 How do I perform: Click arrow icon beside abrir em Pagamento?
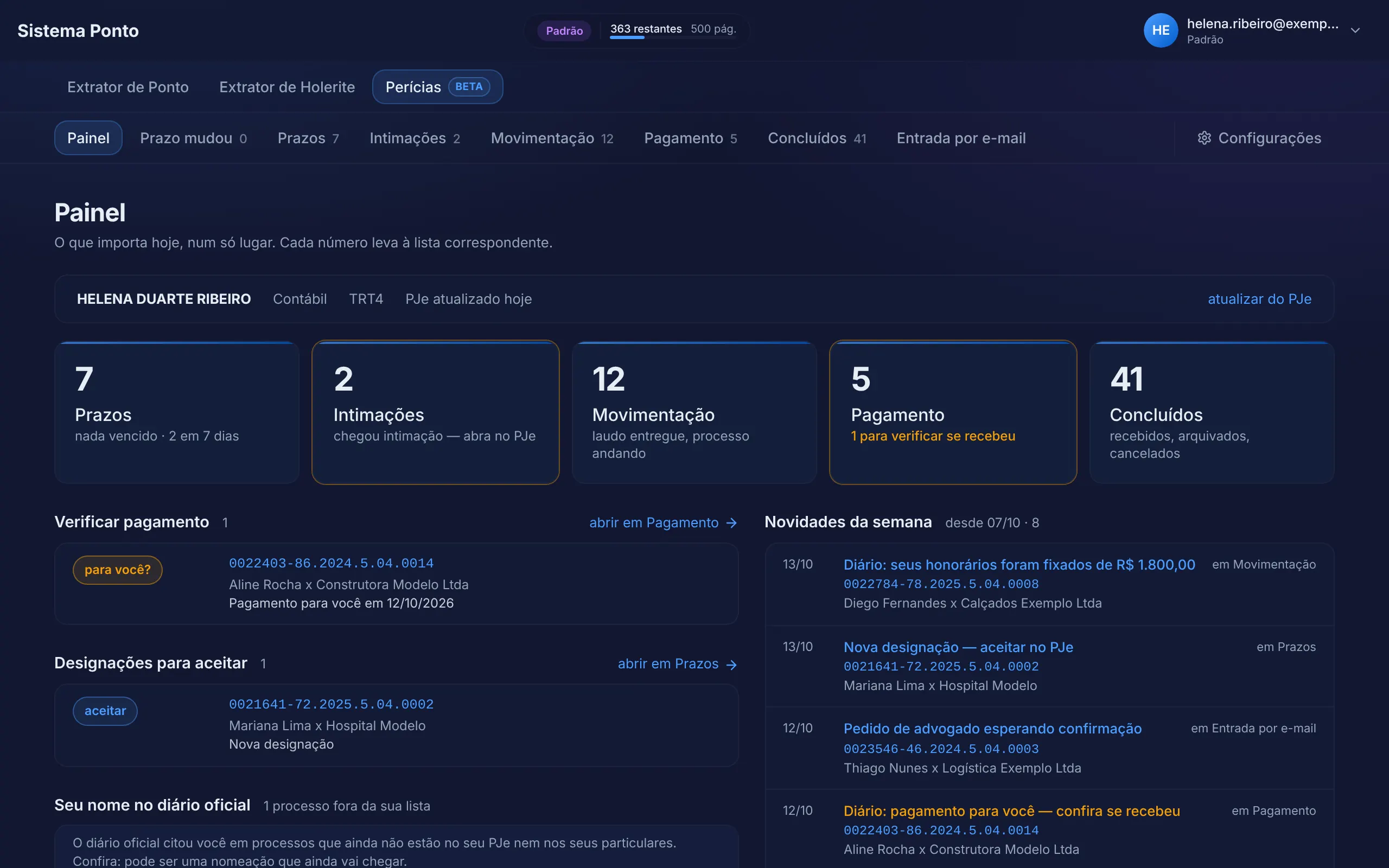pos(731,523)
